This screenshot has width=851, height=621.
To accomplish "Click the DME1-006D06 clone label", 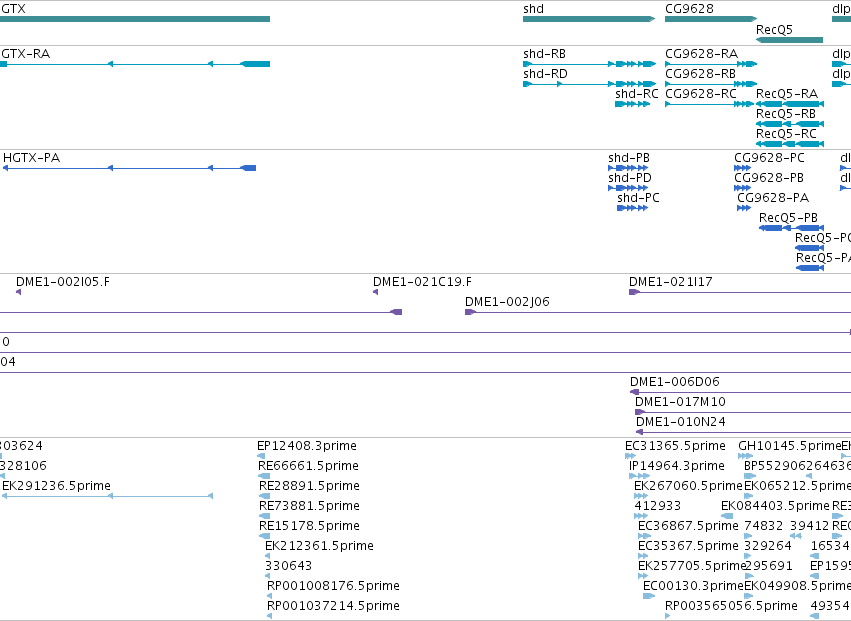I will [x=675, y=382].
